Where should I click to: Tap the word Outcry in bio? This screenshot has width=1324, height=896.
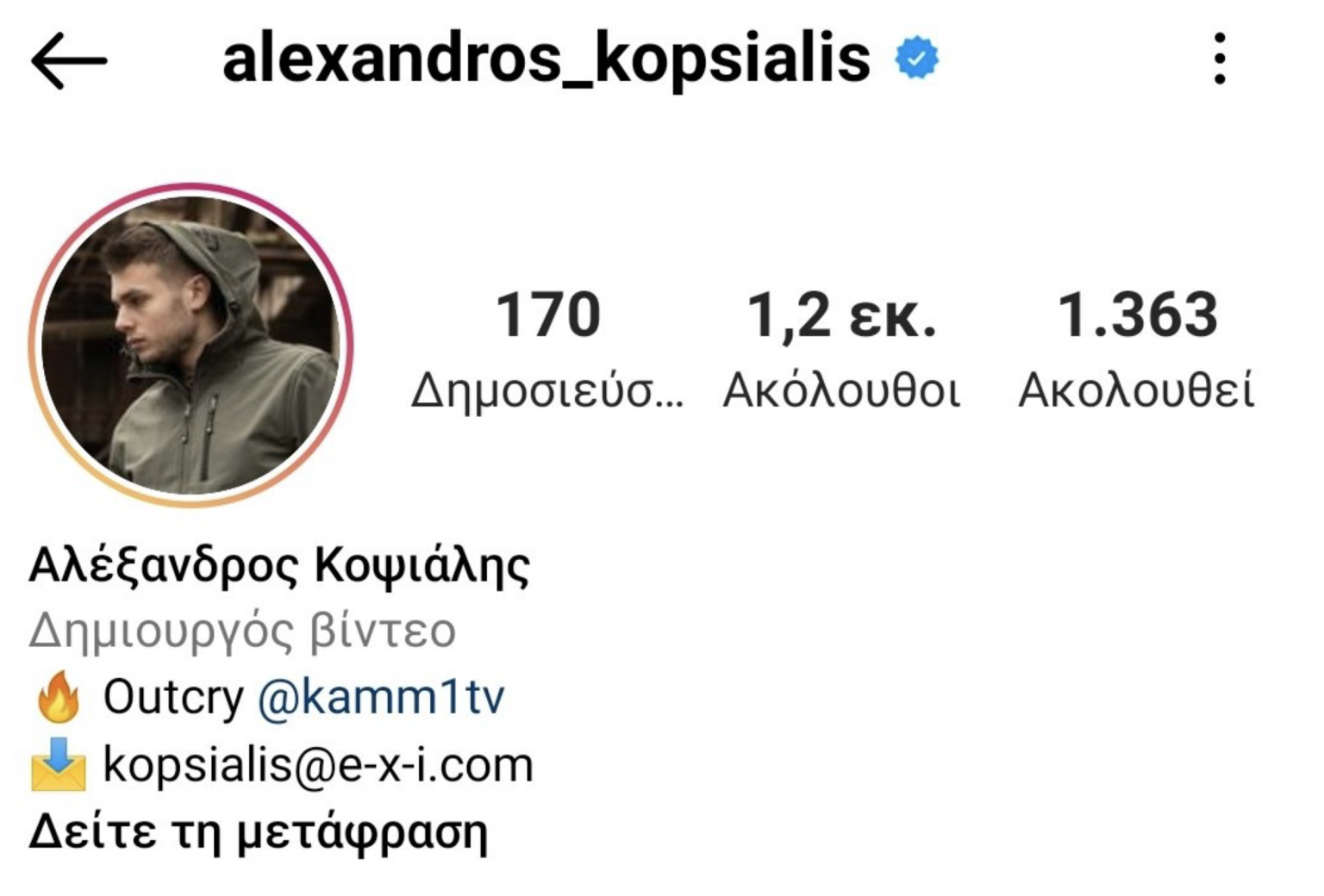(x=173, y=697)
